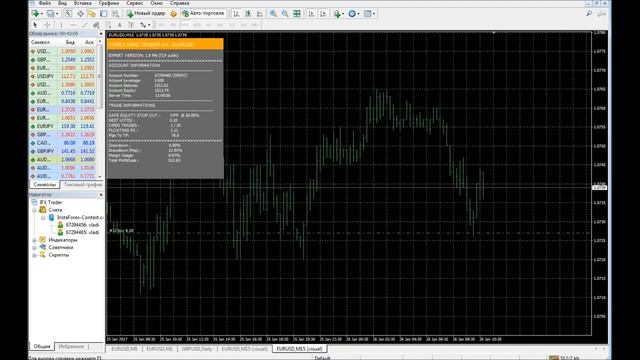Toggle the Market Watch window icon
This screenshot has height=360, width=640.
(68, 13)
